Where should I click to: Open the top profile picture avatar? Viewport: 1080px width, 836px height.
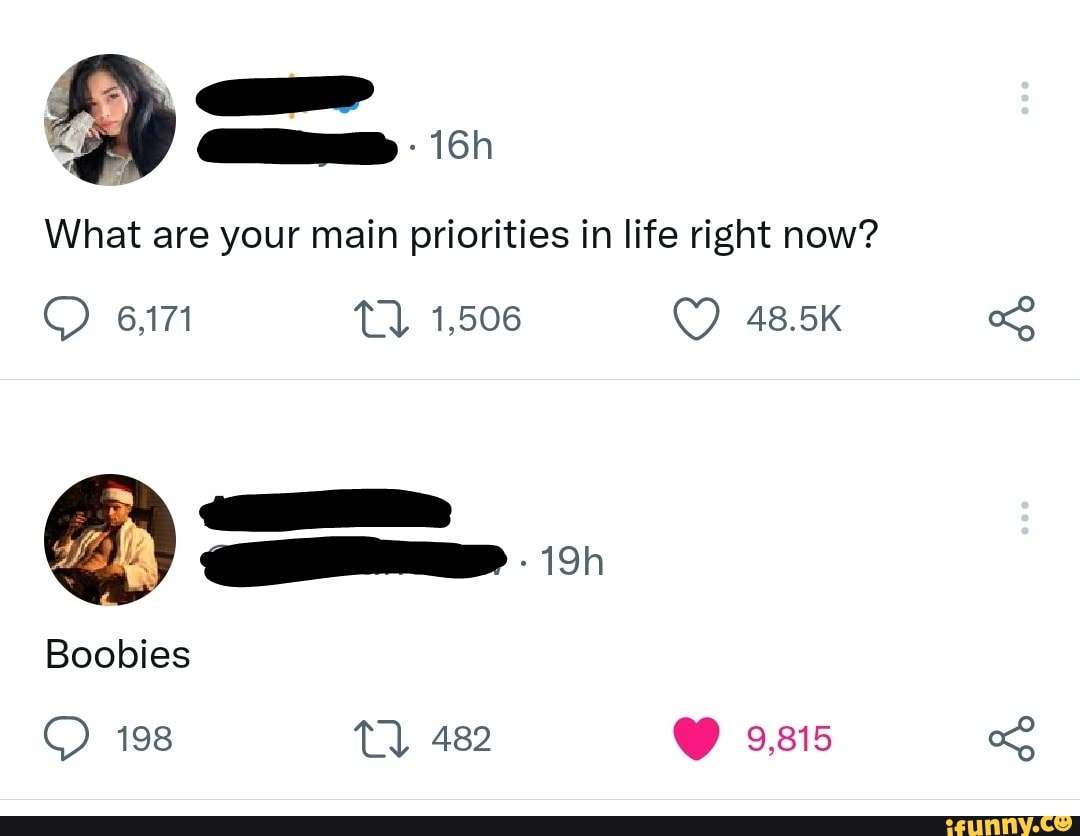tap(109, 120)
